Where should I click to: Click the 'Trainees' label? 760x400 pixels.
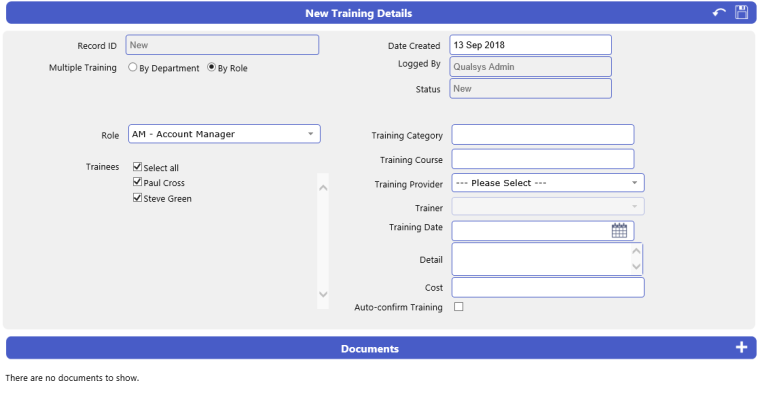point(102,167)
